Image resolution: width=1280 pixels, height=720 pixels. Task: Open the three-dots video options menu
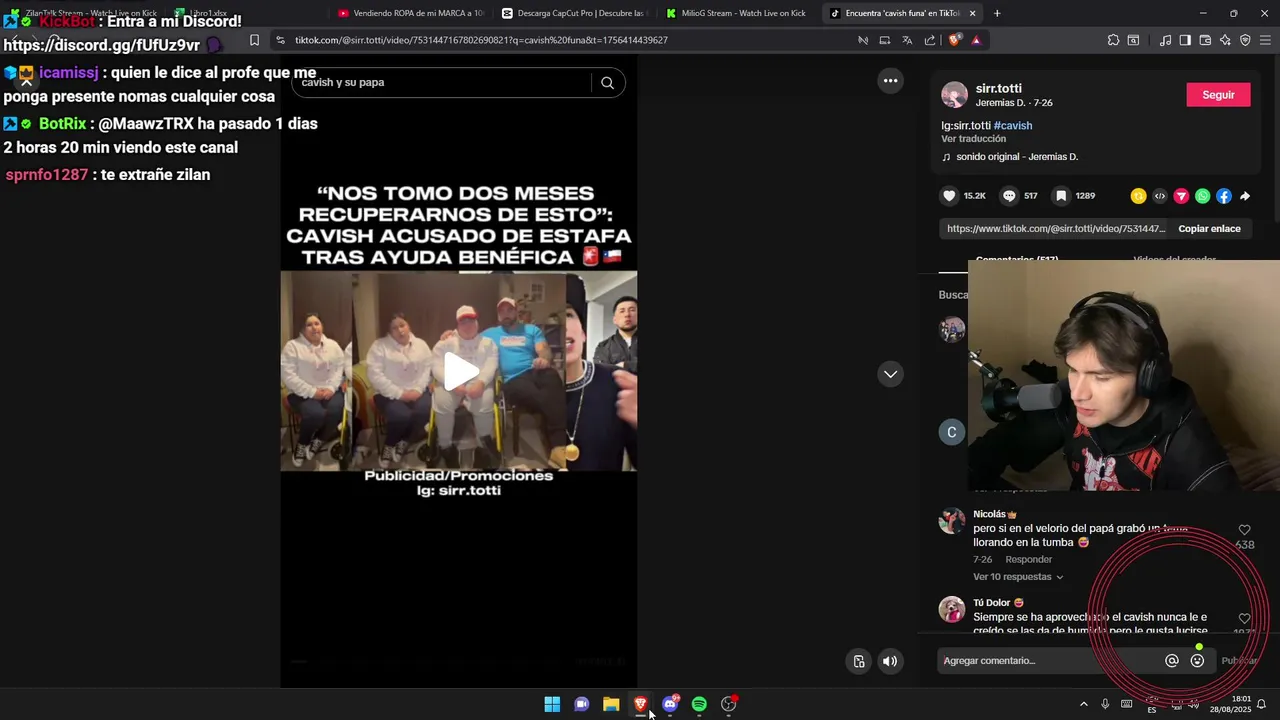(890, 80)
